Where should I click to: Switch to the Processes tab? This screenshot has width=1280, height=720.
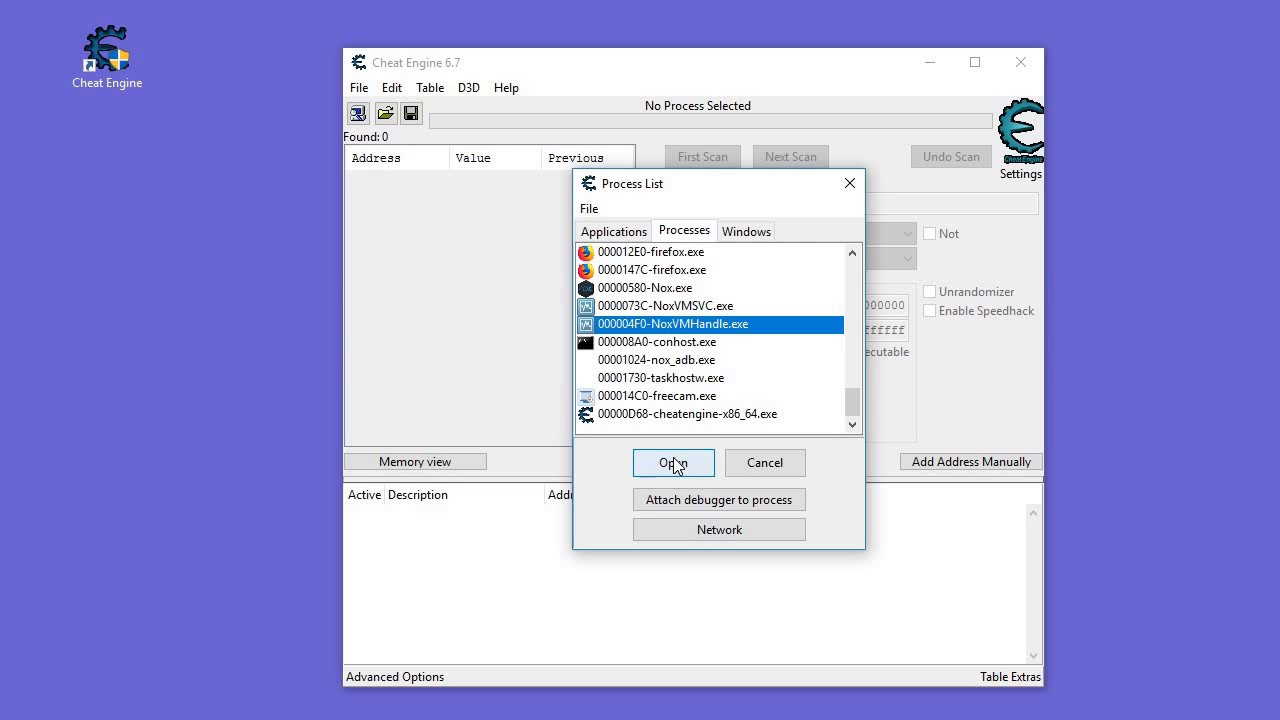(x=684, y=230)
